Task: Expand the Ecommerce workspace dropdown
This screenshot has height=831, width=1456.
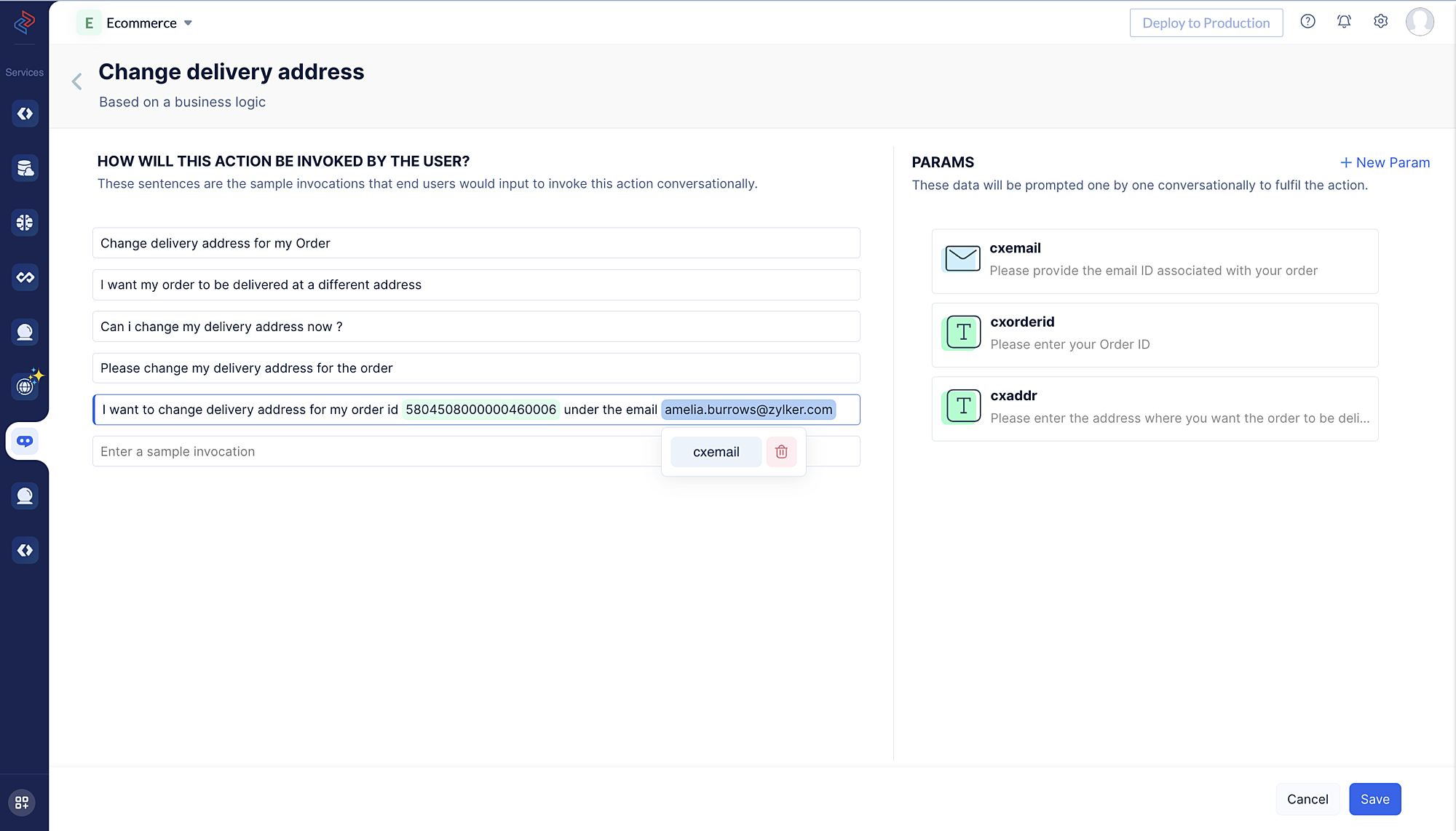Action: (189, 22)
